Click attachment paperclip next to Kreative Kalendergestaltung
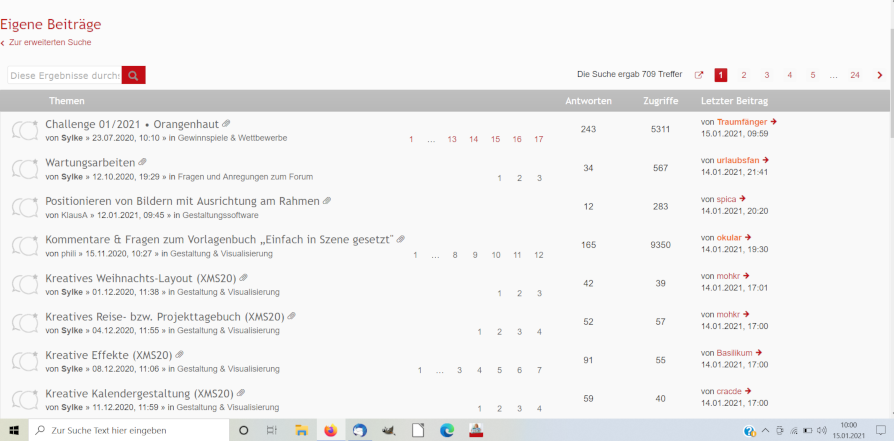 click(x=241, y=393)
